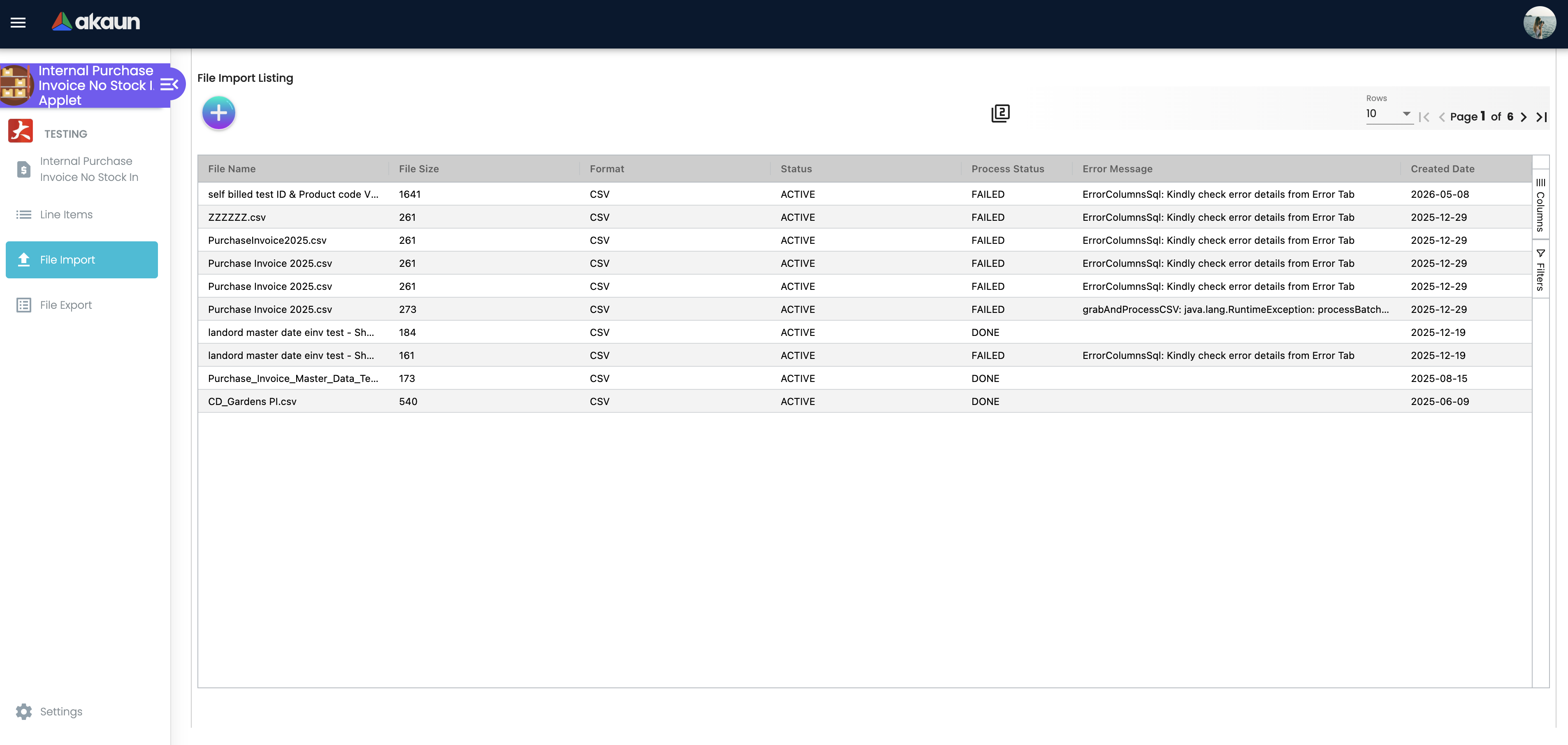Click the numbered layers icon in the toolbar
Screen dimensions: 1568x745
tap(1000, 113)
